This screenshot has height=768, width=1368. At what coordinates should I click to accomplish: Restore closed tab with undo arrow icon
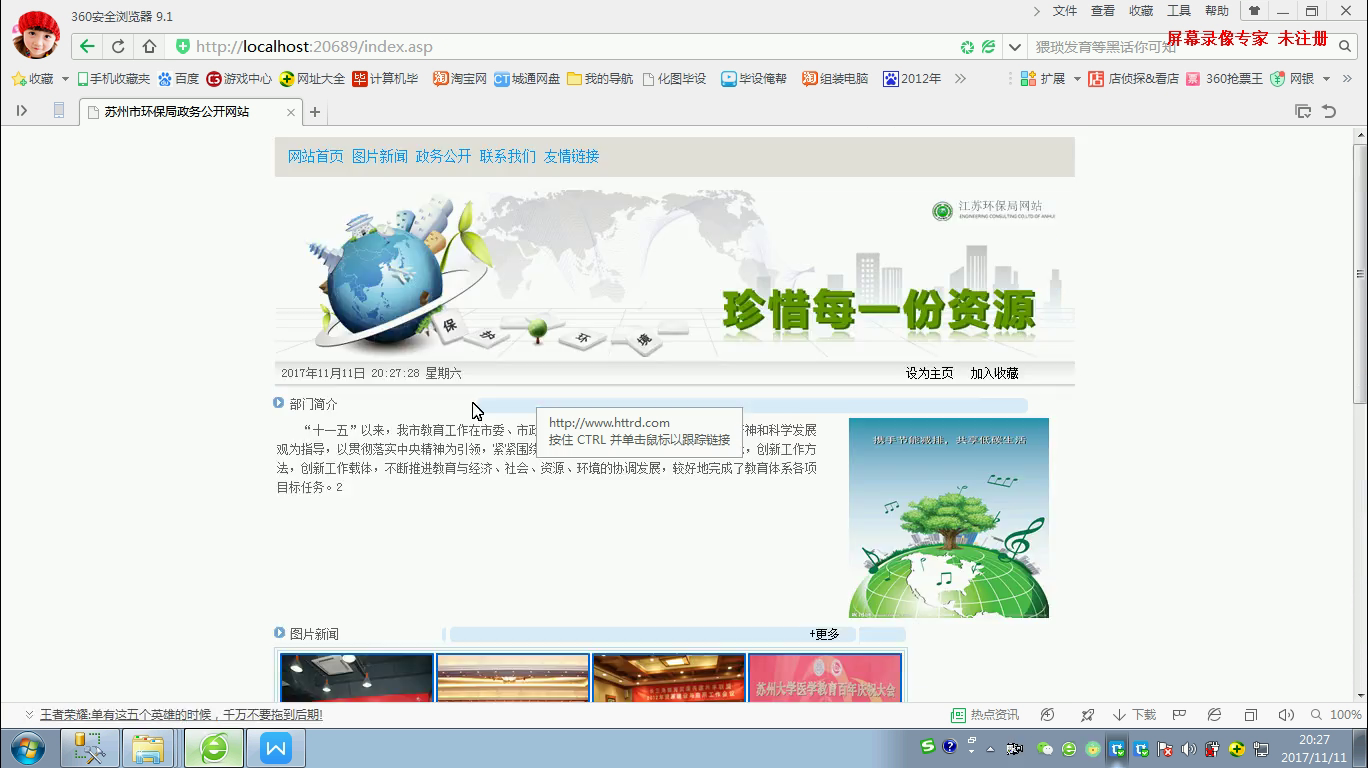pos(1329,111)
